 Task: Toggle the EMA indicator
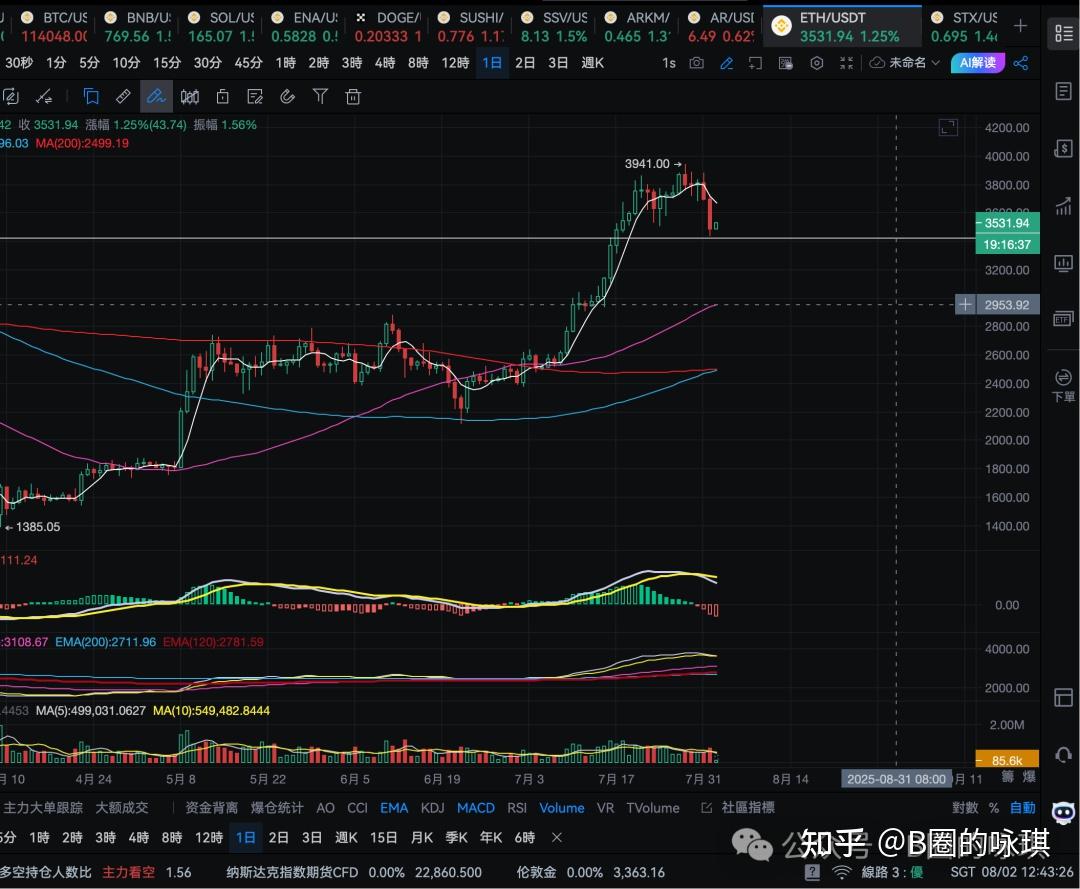[394, 808]
